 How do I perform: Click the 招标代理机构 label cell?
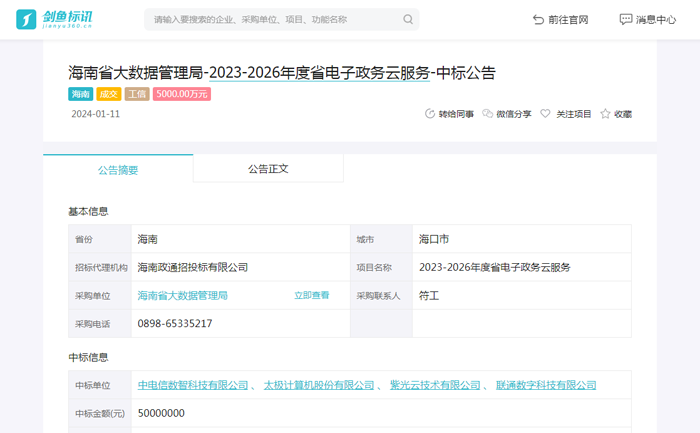pyautogui.click(x=101, y=268)
